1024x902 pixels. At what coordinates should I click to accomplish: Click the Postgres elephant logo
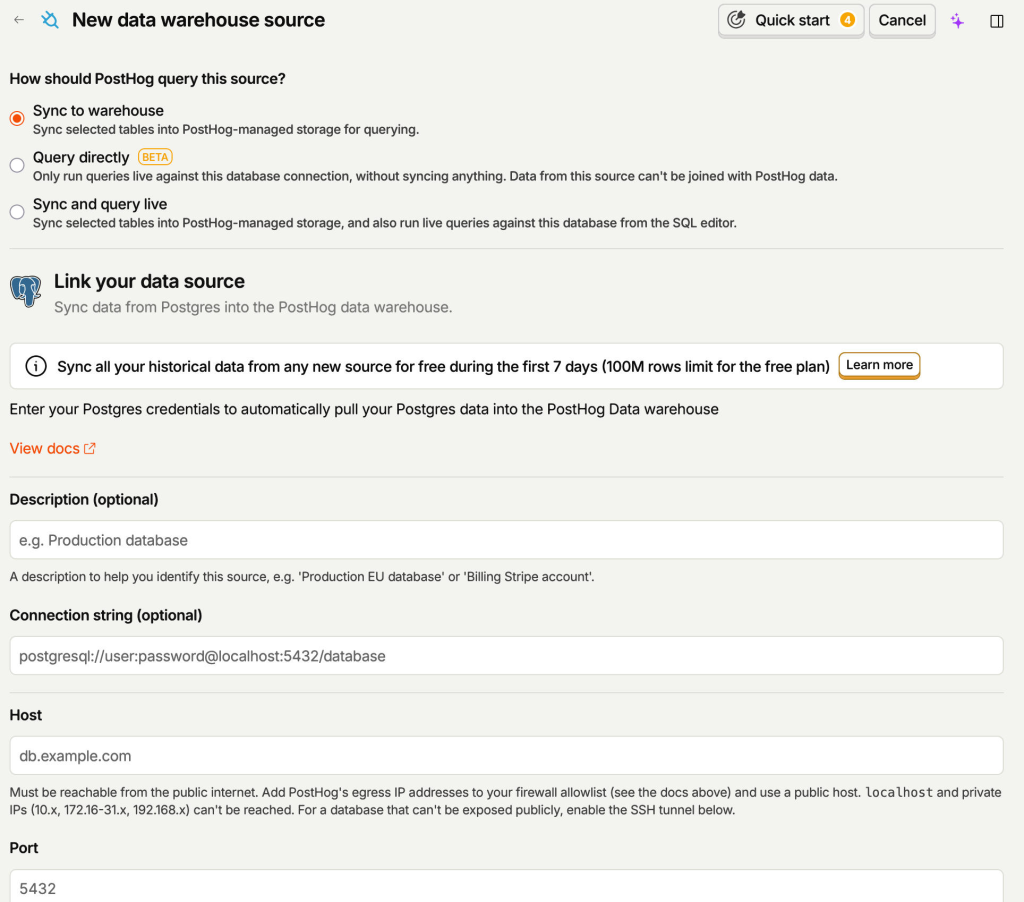point(26,291)
